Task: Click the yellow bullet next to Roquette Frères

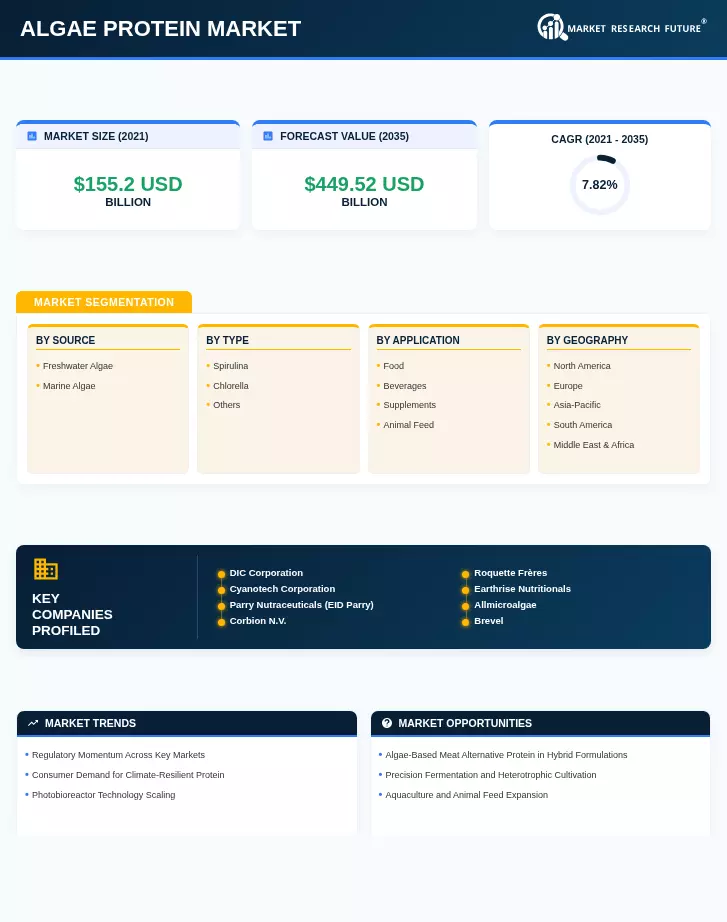Action: pos(465,574)
